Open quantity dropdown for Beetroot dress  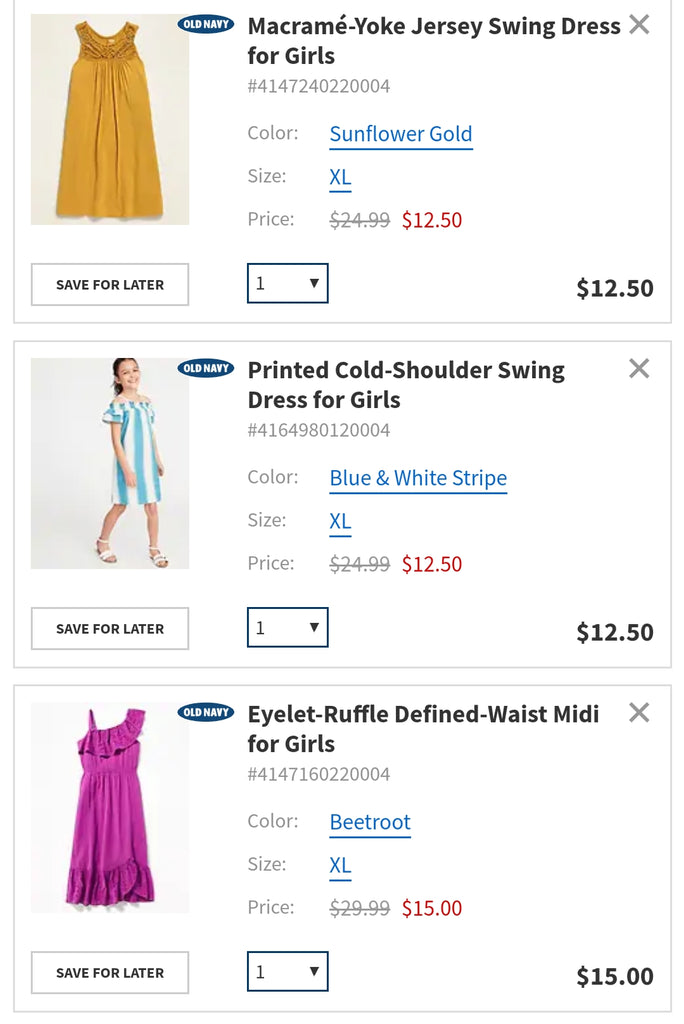click(x=287, y=972)
